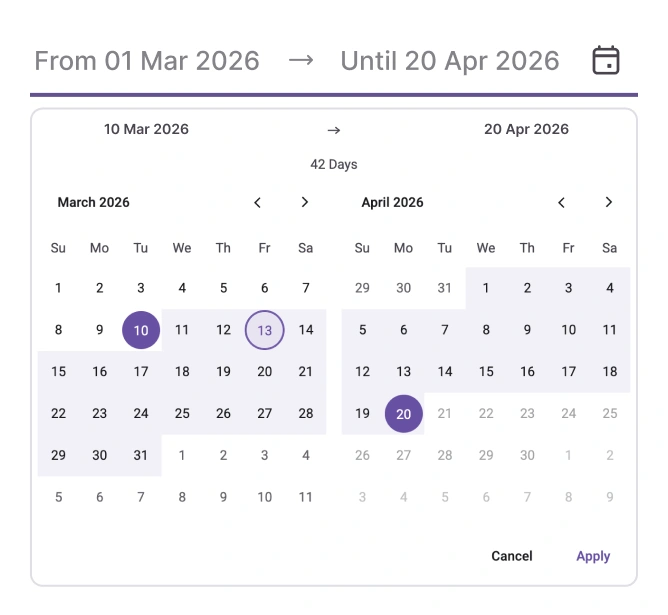Open the March 2026 month selector
The height and width of the screenshot is (615, 668).
(93, 202)
